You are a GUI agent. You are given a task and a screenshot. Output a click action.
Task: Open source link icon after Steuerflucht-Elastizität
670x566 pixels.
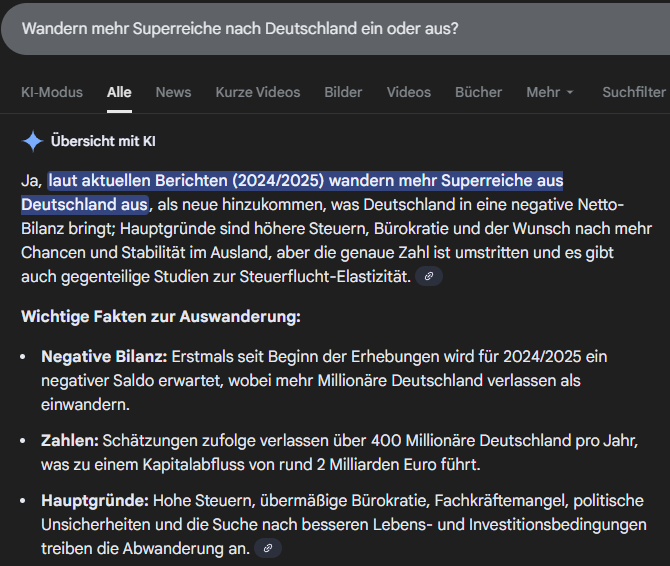point(429,276)
